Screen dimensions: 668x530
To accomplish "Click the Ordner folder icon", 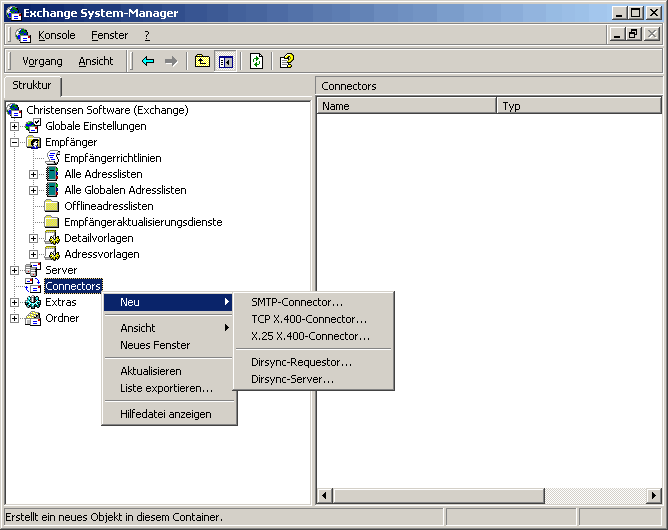I will coord(33,318).
